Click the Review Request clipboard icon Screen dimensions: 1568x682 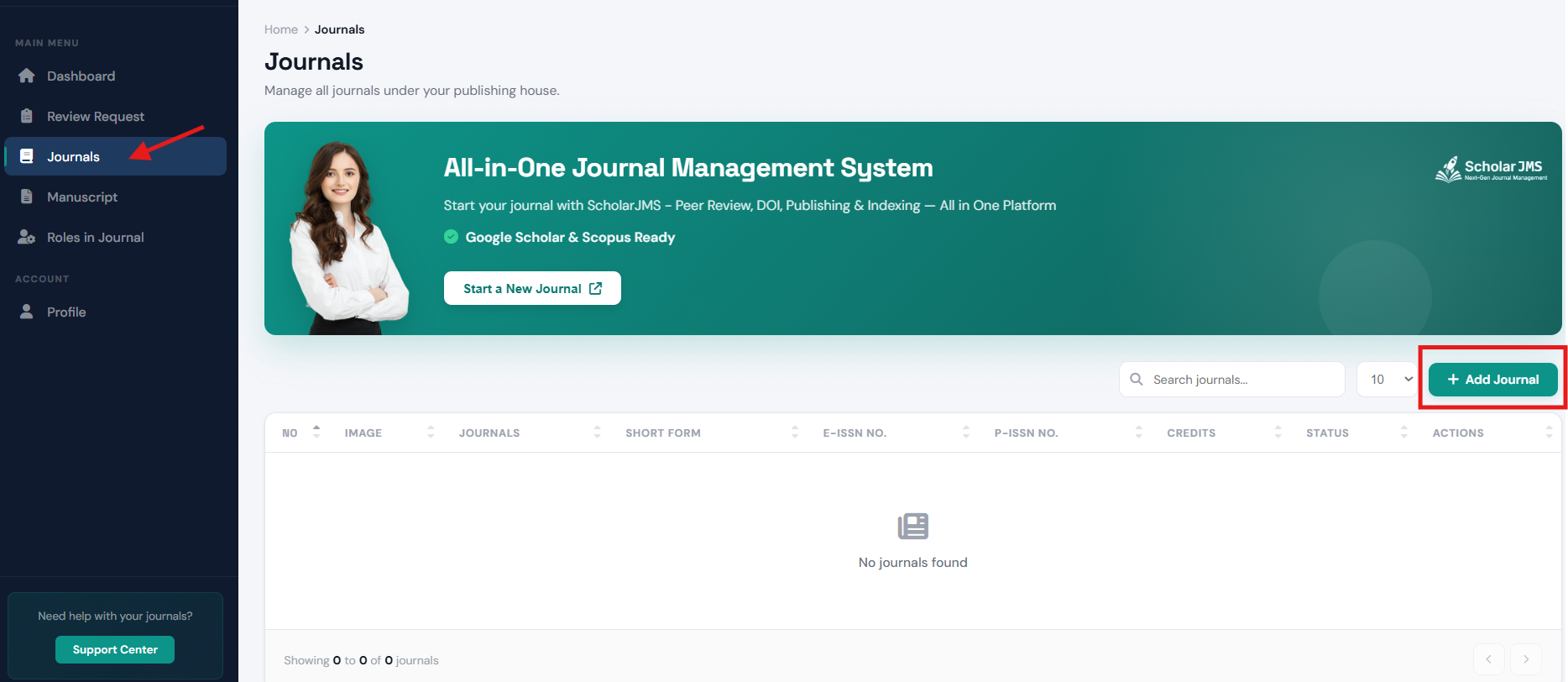click(27, 116)
